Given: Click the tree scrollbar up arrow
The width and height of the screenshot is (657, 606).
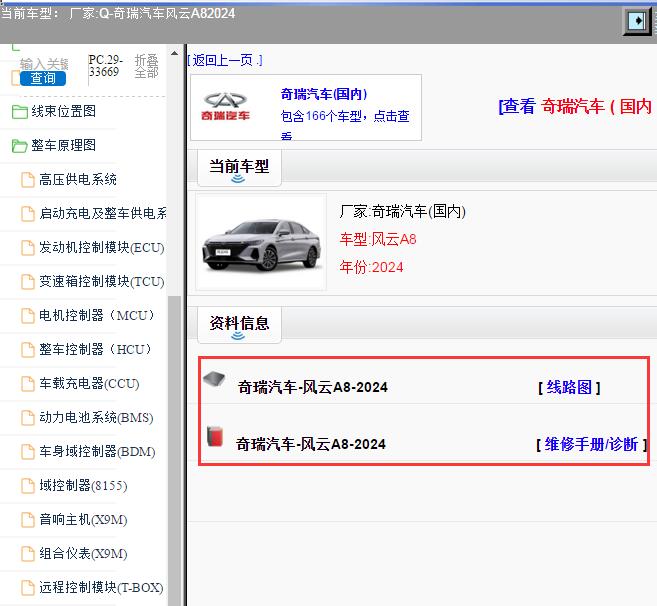Looking at the screenshot, I should tap(174, 53).
